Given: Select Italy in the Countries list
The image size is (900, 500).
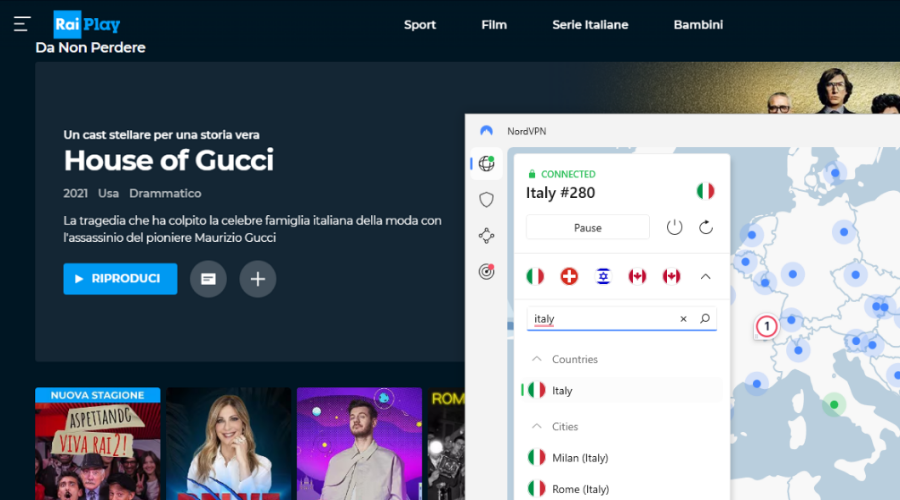Looking at the screenshot, I should (621, 390).
